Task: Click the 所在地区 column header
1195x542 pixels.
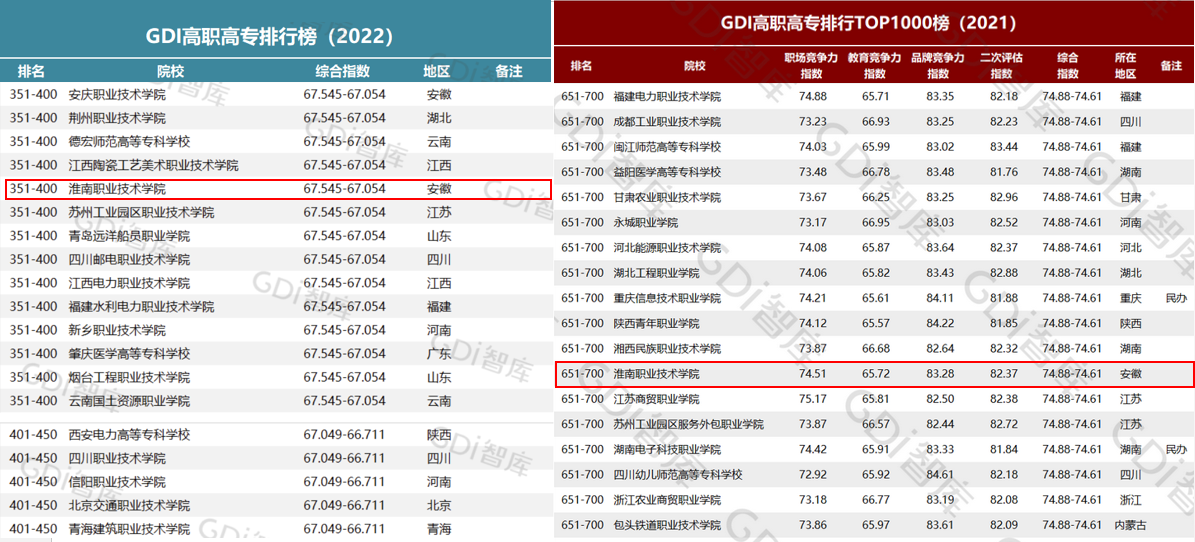Action: tap(1126, 66)
